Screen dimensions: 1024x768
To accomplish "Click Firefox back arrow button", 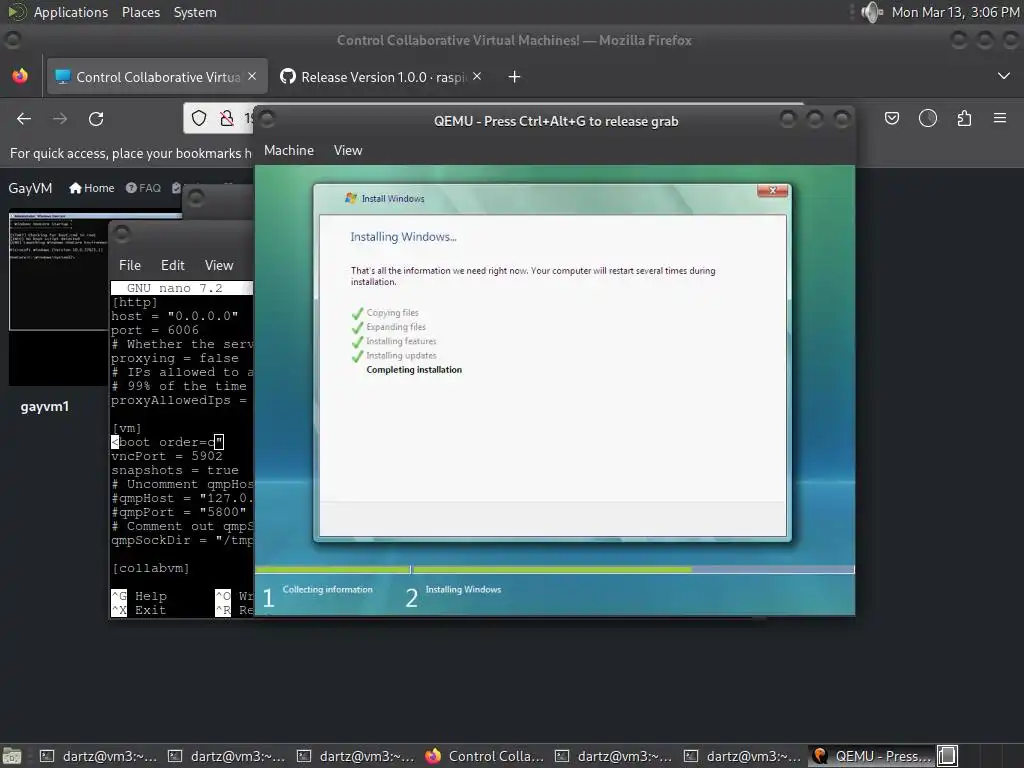I will (24, 119).
